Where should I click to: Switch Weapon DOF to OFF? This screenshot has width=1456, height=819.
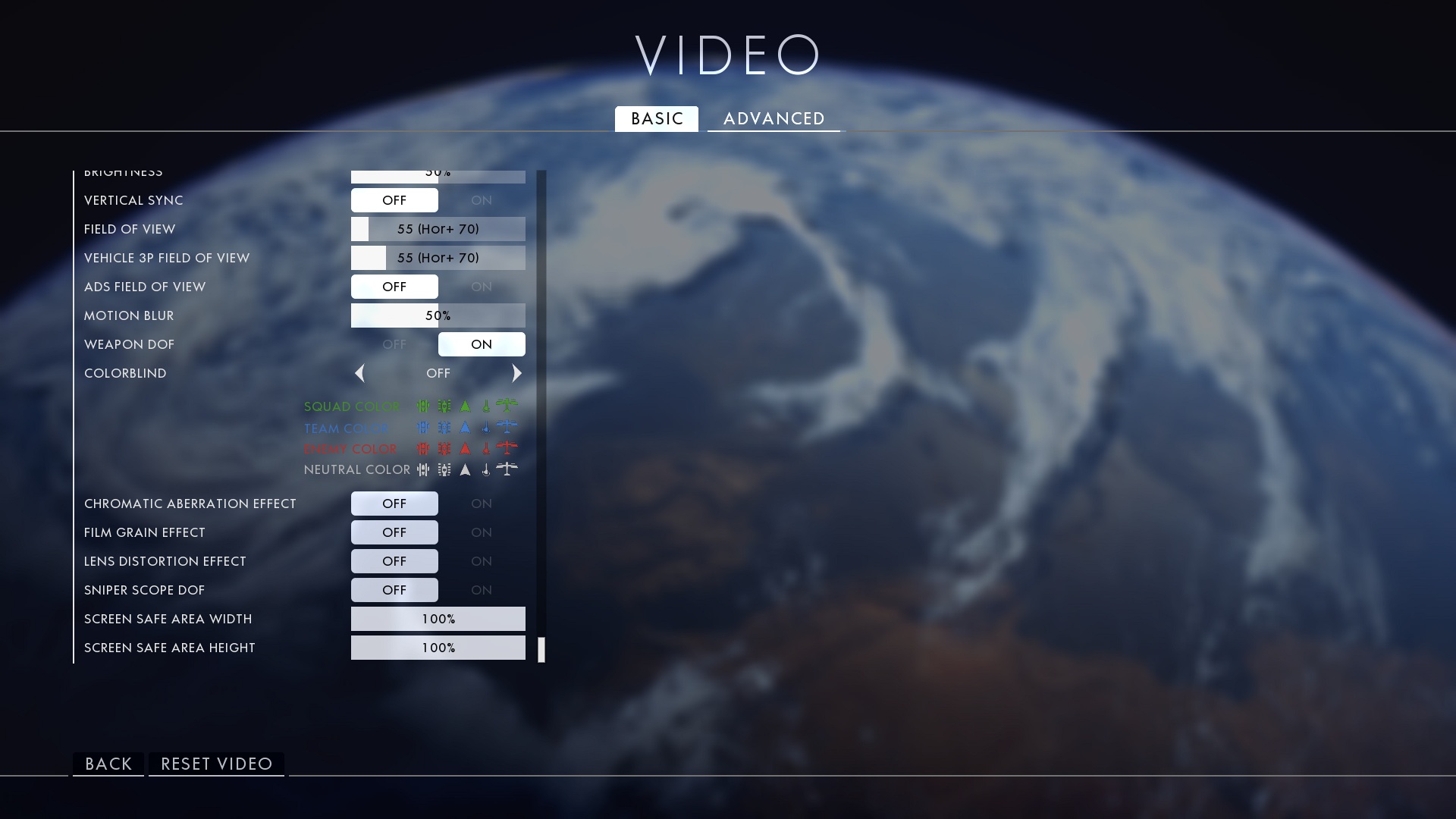[394, 344]
